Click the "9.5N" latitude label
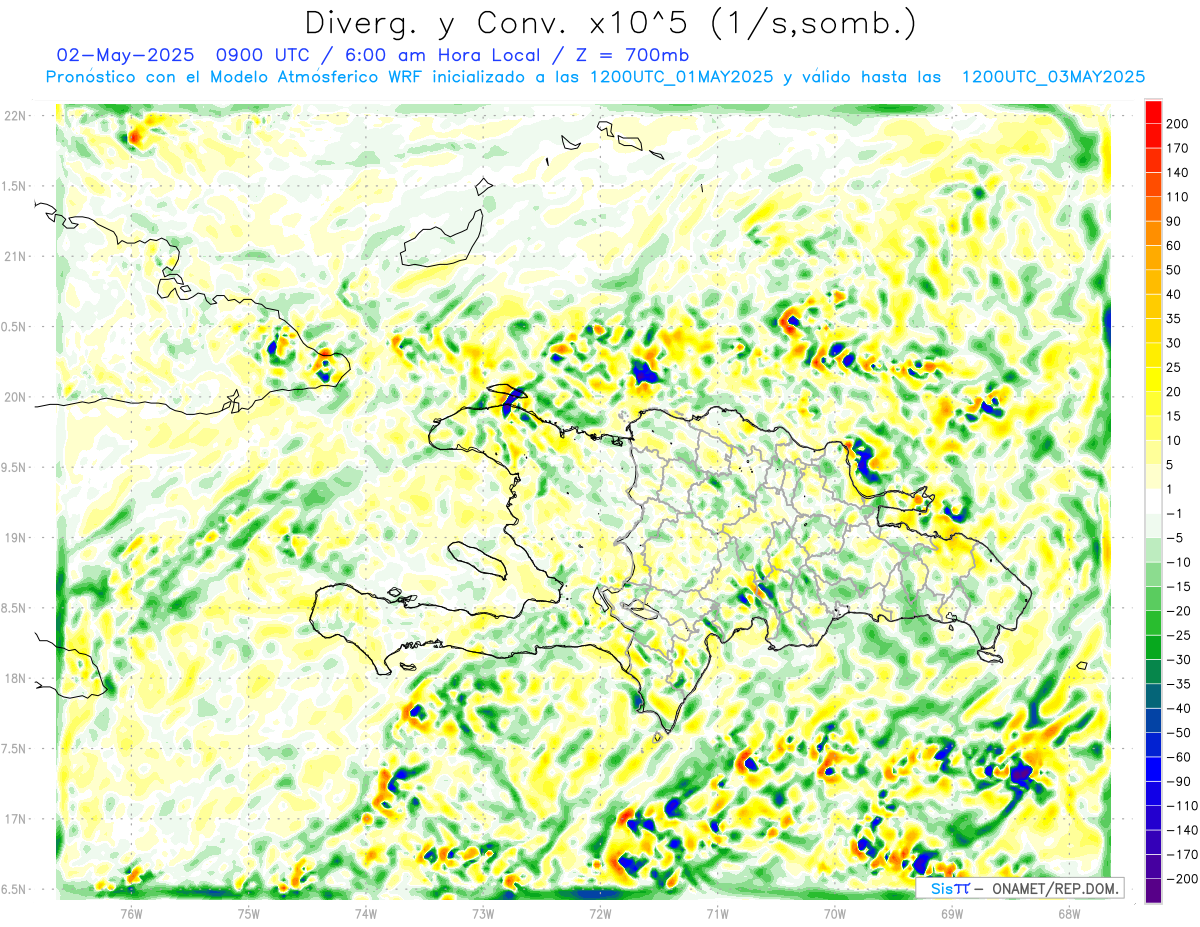This screenshot has width=1200, height=927. pyautogui.click(x=14, y=467)
